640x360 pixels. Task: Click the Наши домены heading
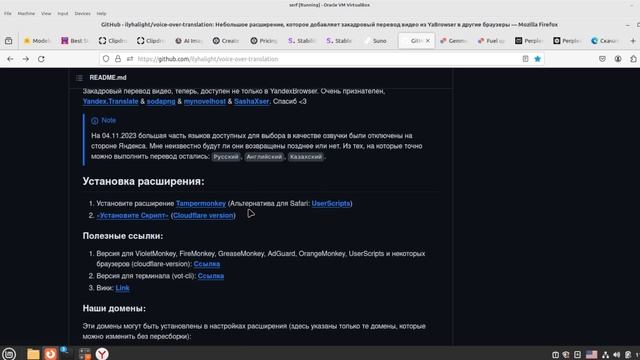(x=114, y=309)
